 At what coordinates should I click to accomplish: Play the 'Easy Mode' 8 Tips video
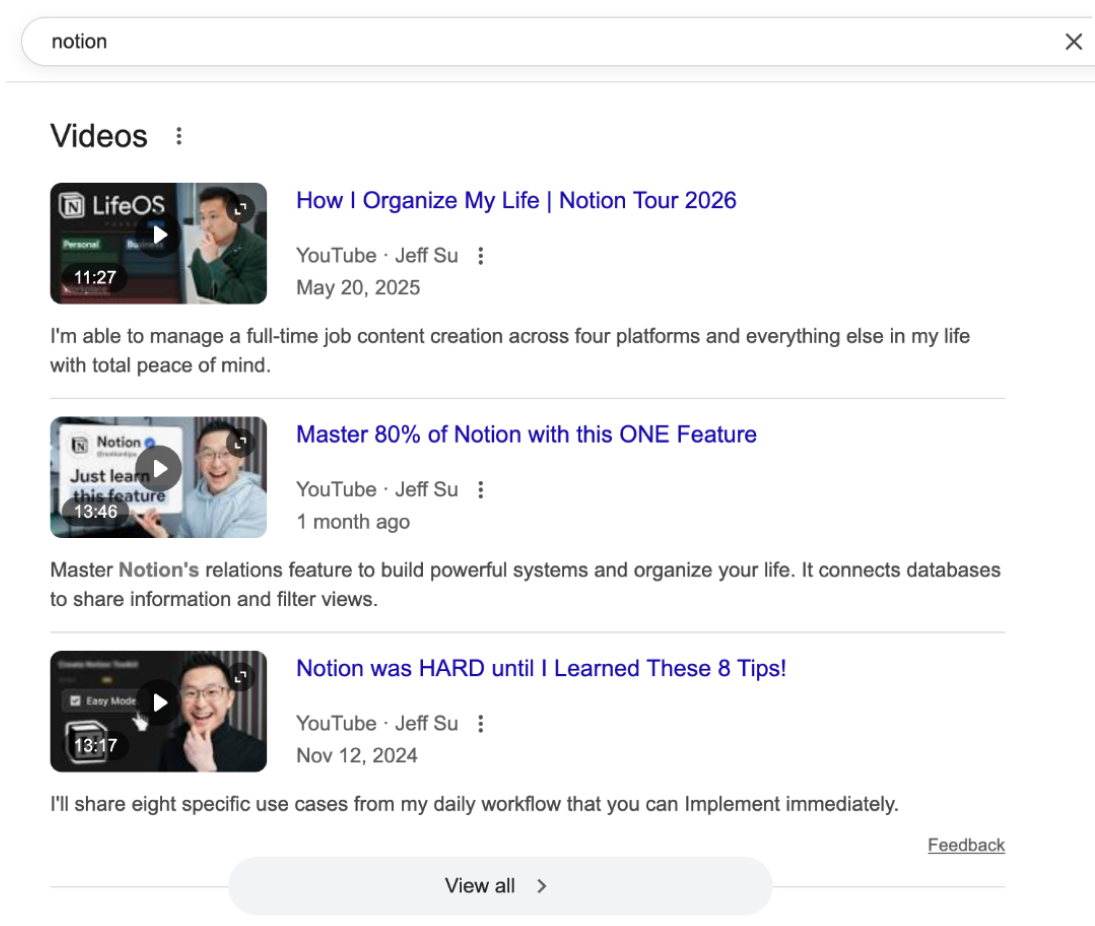158,703
